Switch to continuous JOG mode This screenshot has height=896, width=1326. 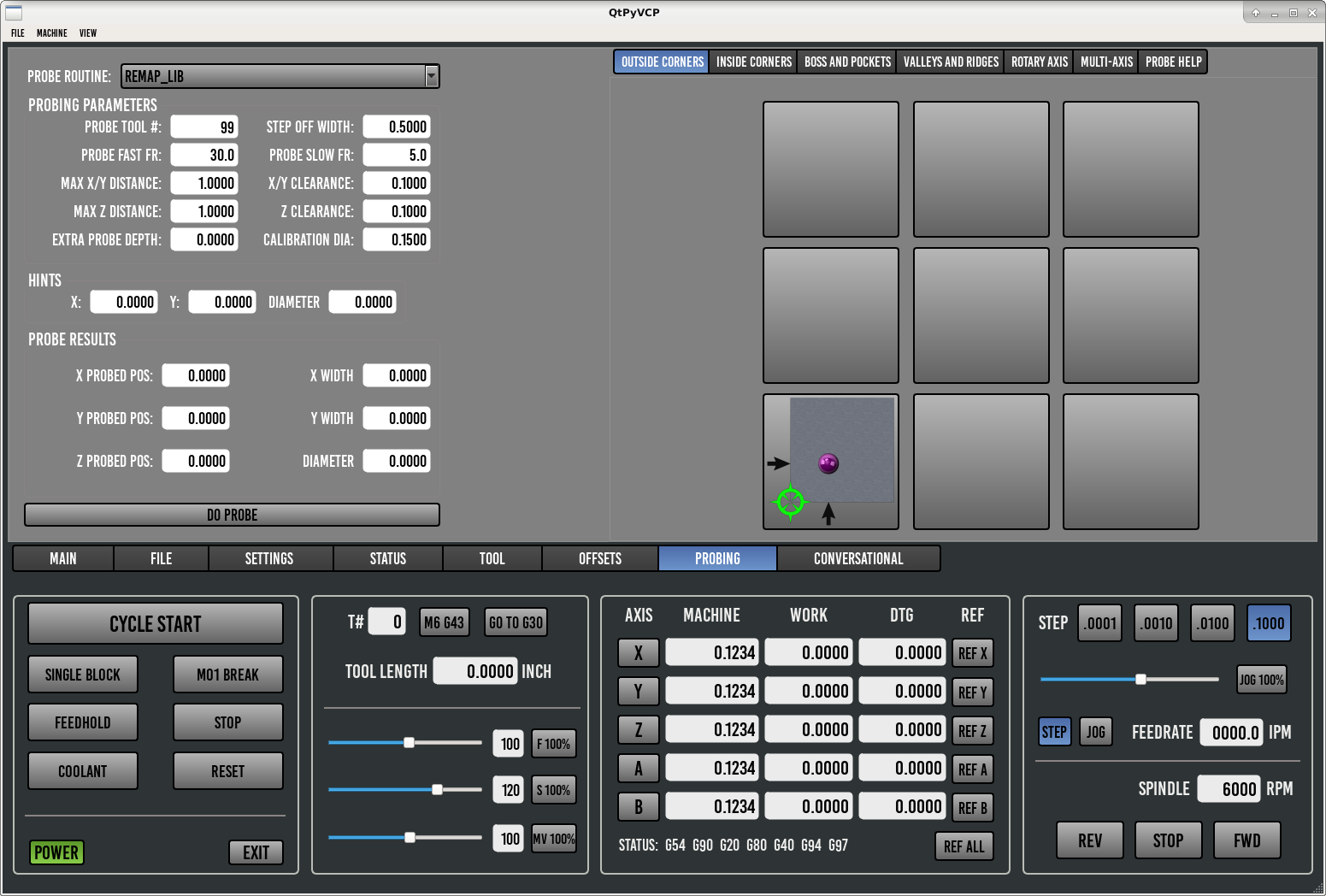pyautogui.click(x=1096, y=732)
